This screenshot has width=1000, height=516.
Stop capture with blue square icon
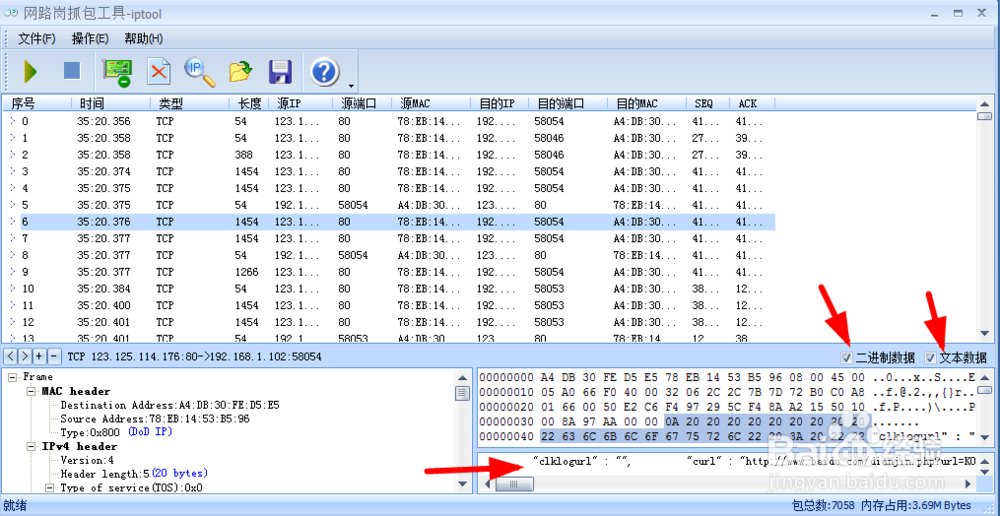[72, 70]
